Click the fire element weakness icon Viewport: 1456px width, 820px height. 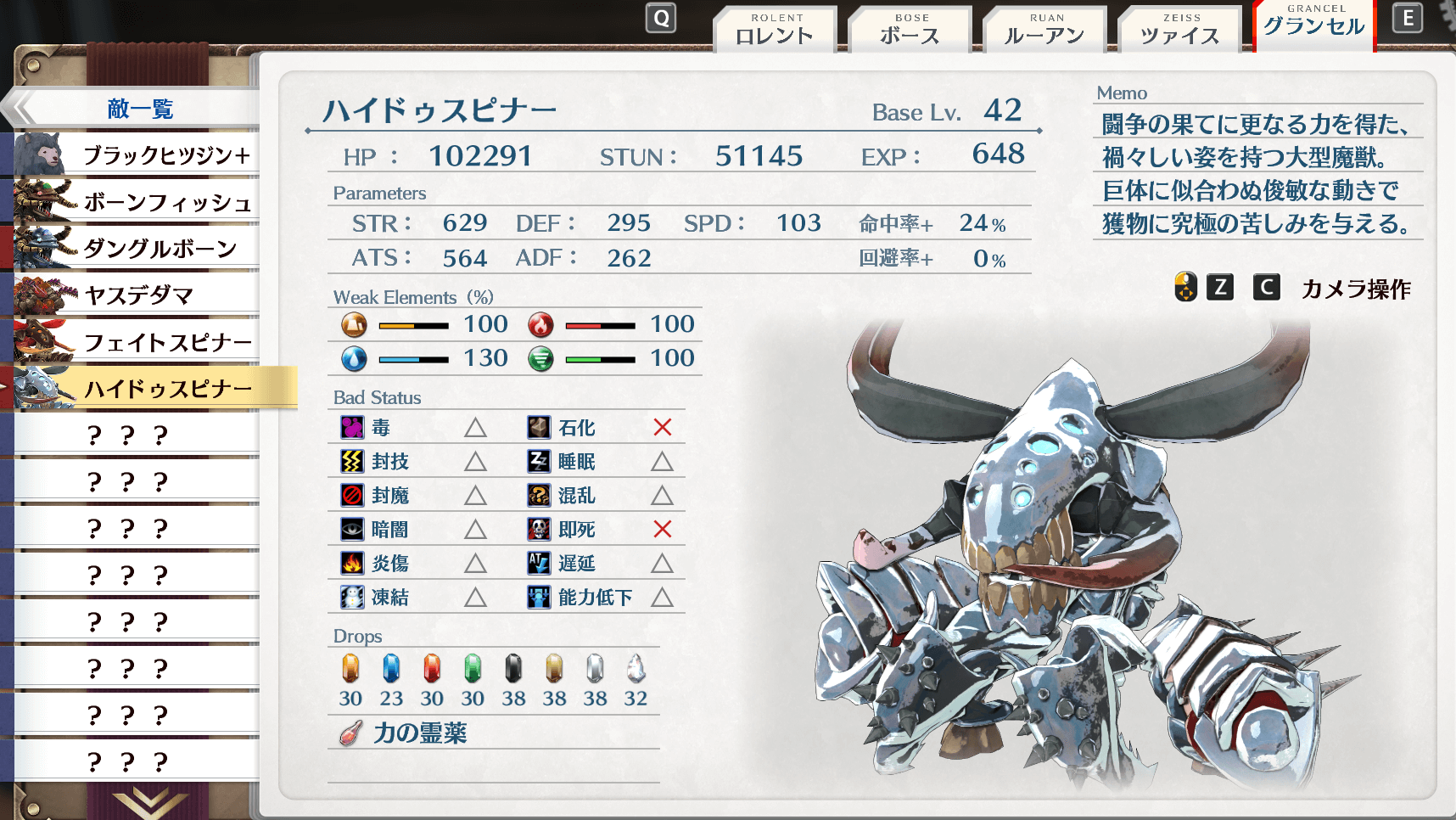[x=540, y=324]
